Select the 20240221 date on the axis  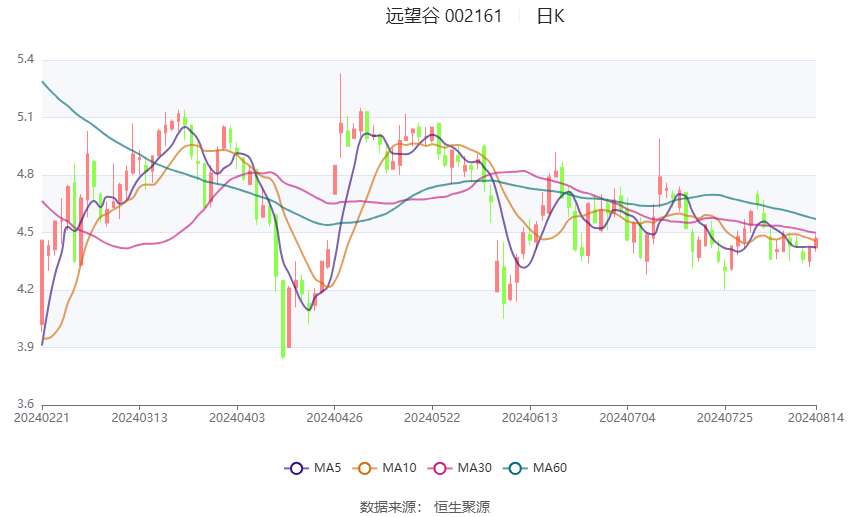point(42,416)
